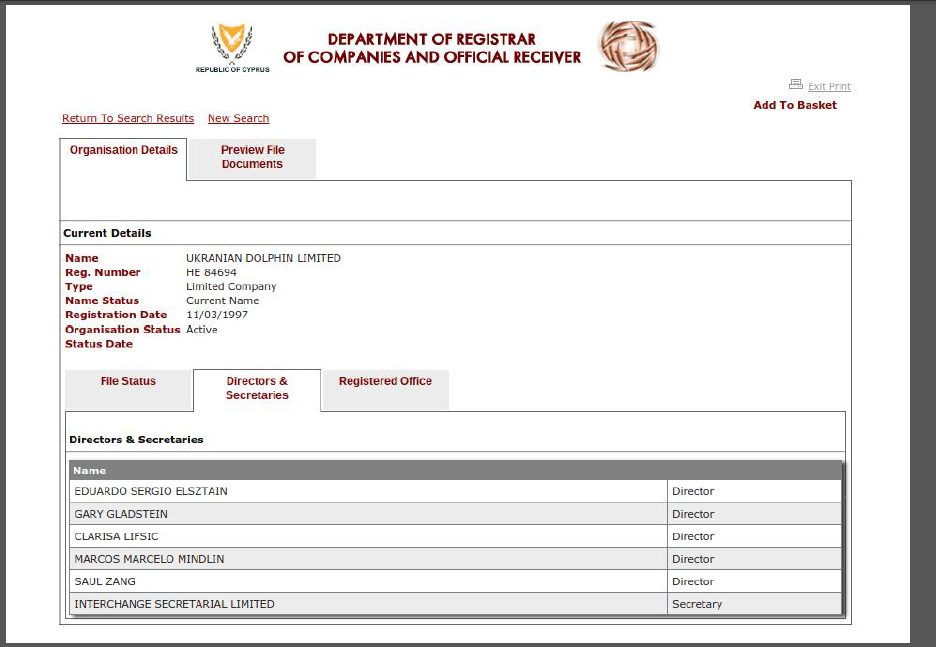Select the Interchange Secretarial Limited row
Image resolution: width=936 pixels, height=647 pixels.
(174, 604)
